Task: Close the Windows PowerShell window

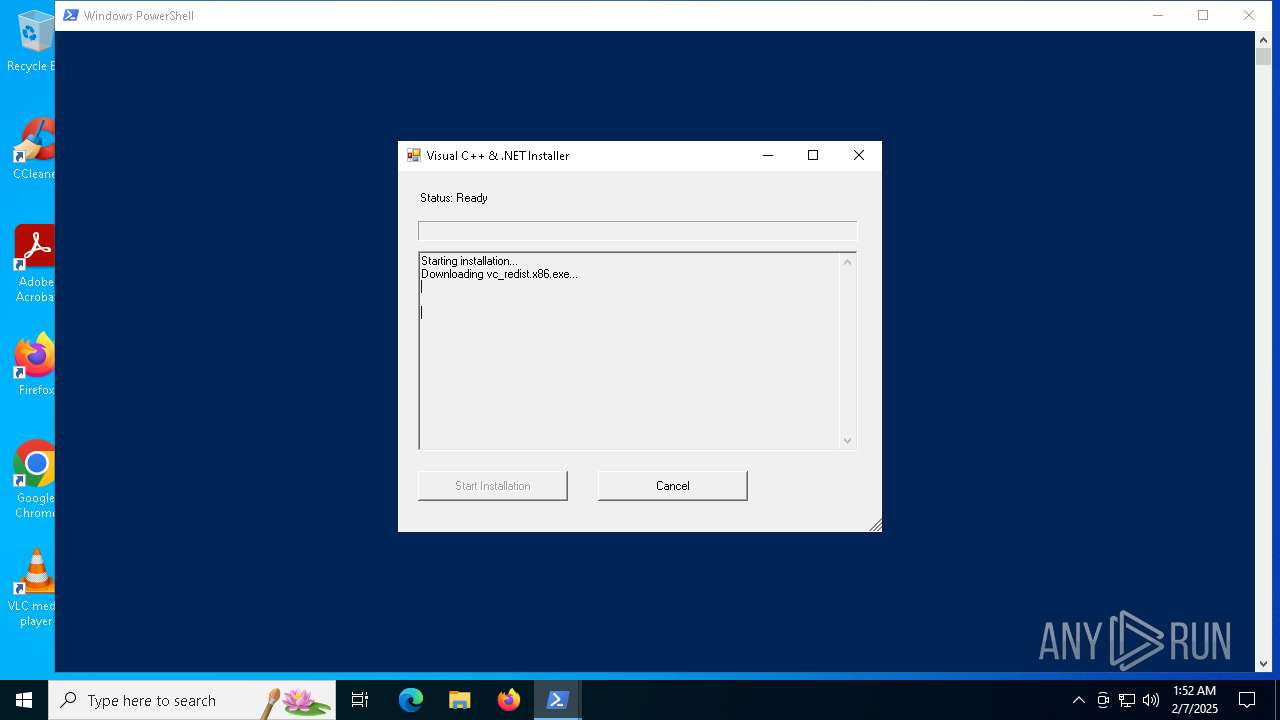Action: coord(1249,15)
